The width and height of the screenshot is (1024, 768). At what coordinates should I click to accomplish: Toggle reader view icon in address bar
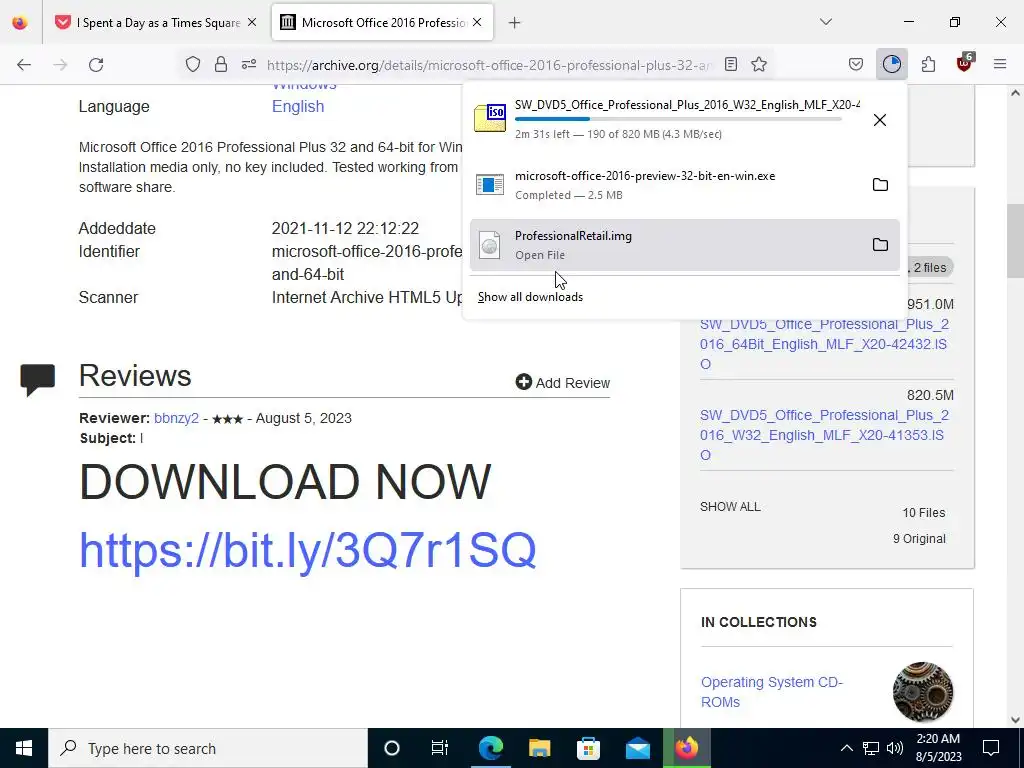[x=731, y=64]
